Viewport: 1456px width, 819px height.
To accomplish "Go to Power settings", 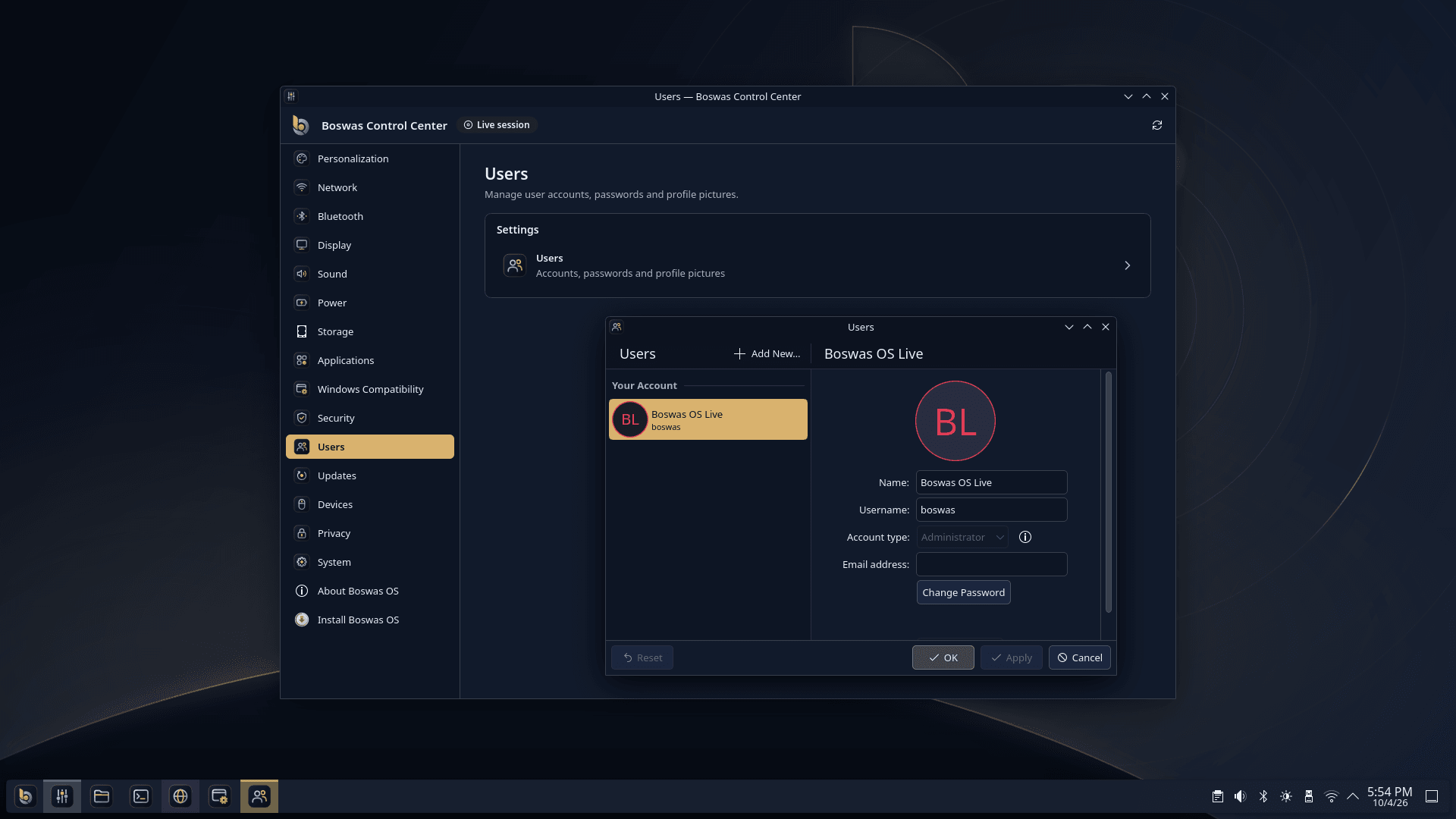I will coord(369,303).
